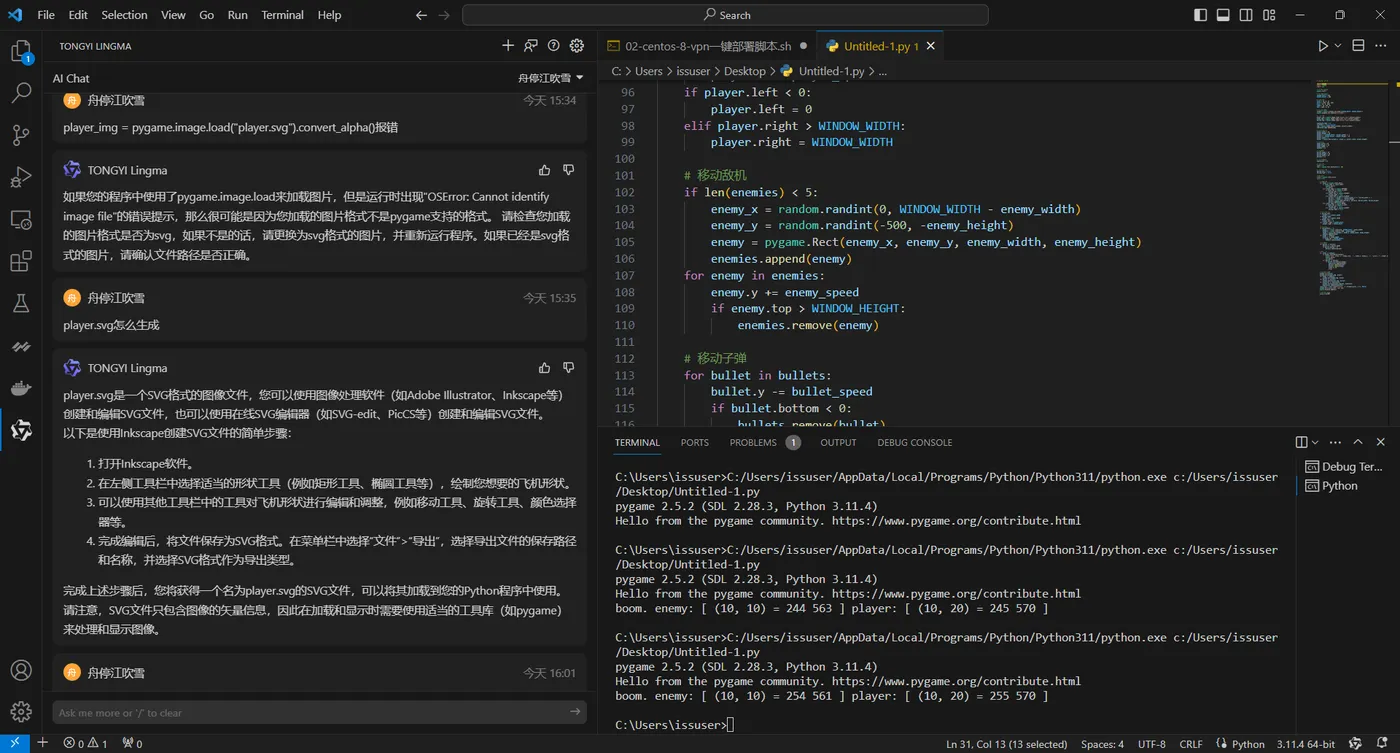Image resolution: width=1400 pixels, height=753 pixels.
Task: Open the Selection menu
Action: point(124,15)
